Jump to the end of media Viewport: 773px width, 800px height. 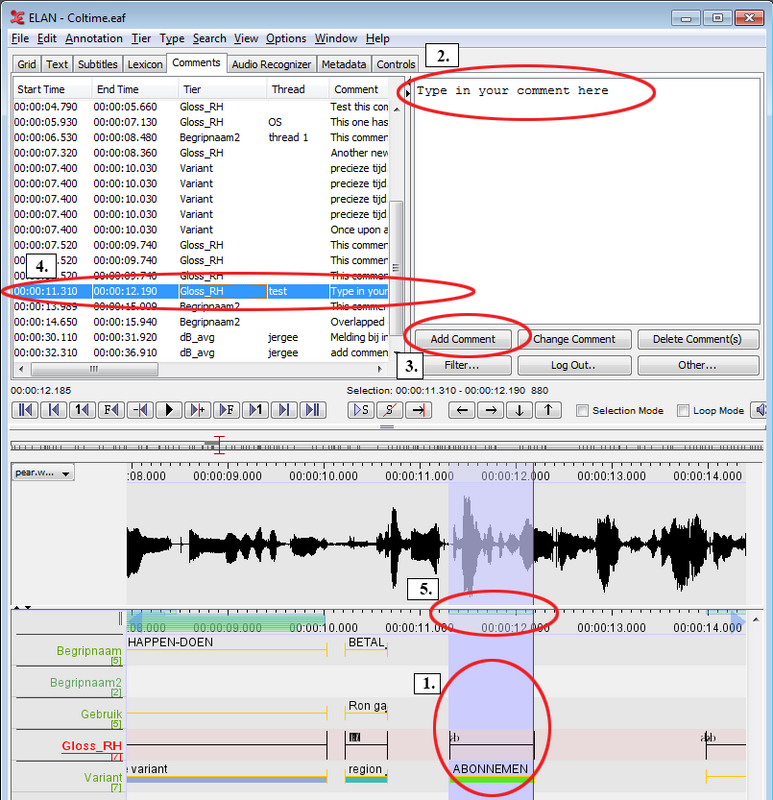tap(314, 410)
